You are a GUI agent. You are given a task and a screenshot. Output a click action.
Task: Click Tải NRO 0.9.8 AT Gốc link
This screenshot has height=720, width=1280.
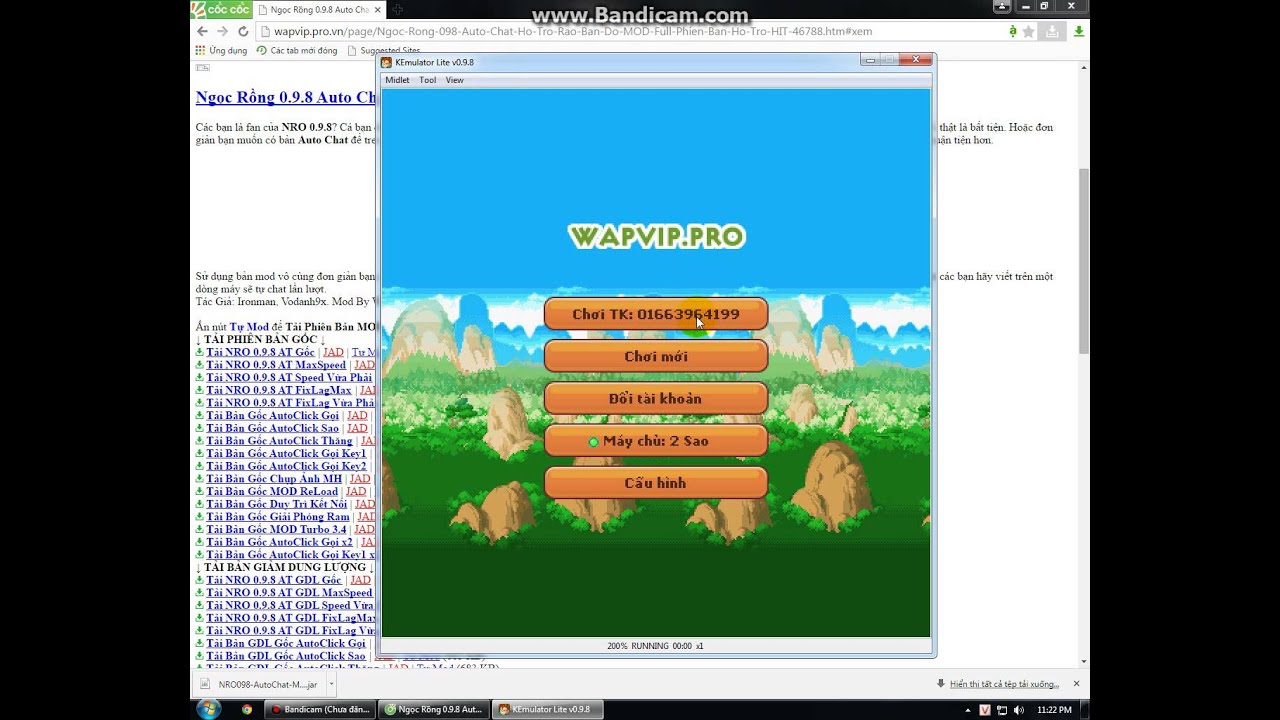260,352
